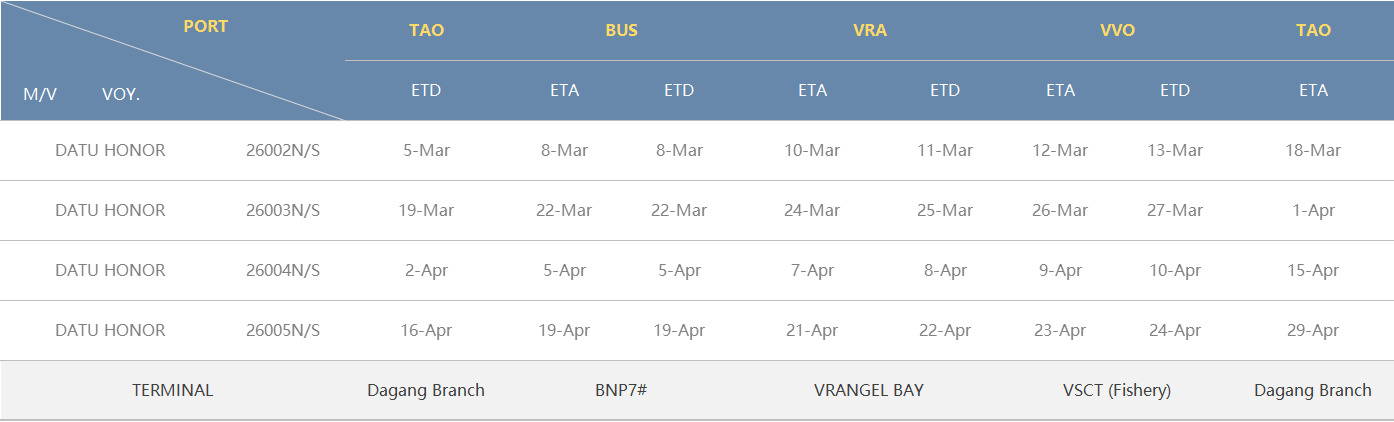Select the 18-Mar TAO arrival date
Screen dimensions: 1394x422
[x=1313, y=150]
